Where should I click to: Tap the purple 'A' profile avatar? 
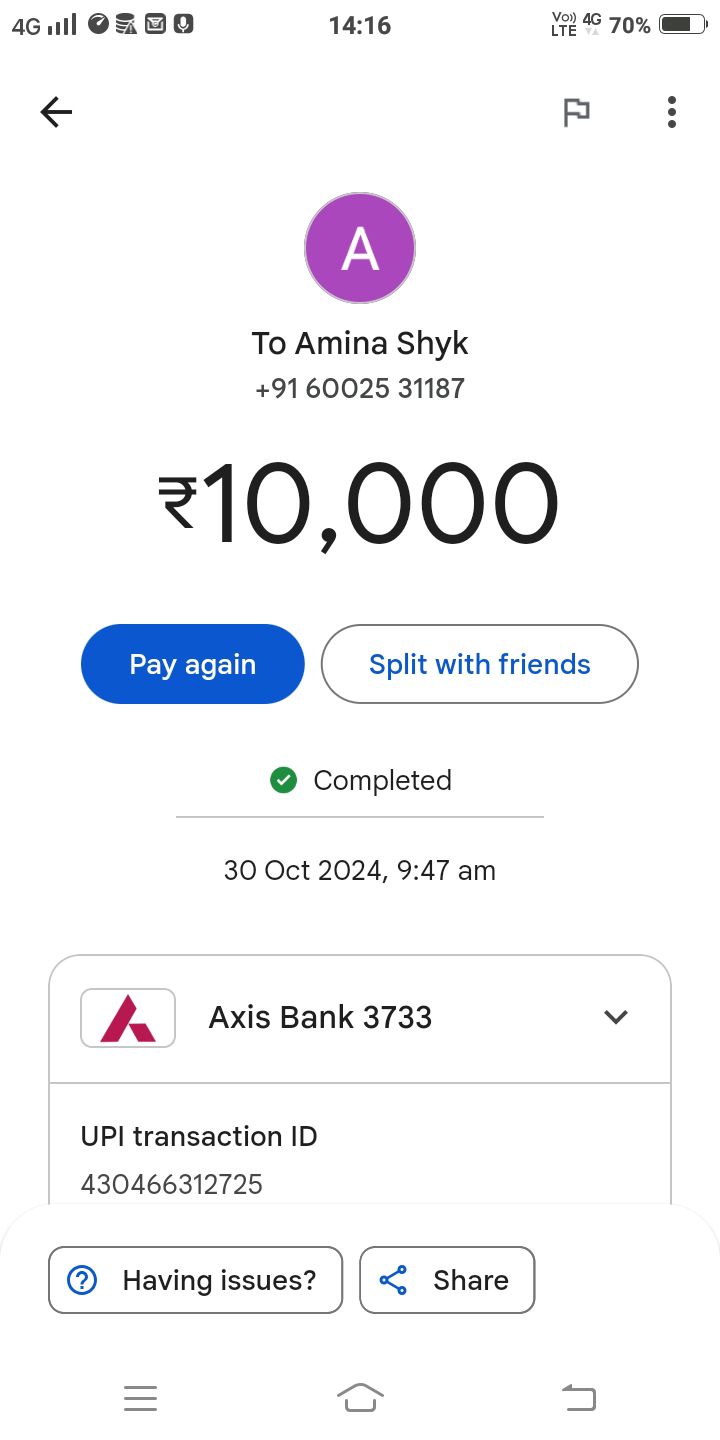360,248
